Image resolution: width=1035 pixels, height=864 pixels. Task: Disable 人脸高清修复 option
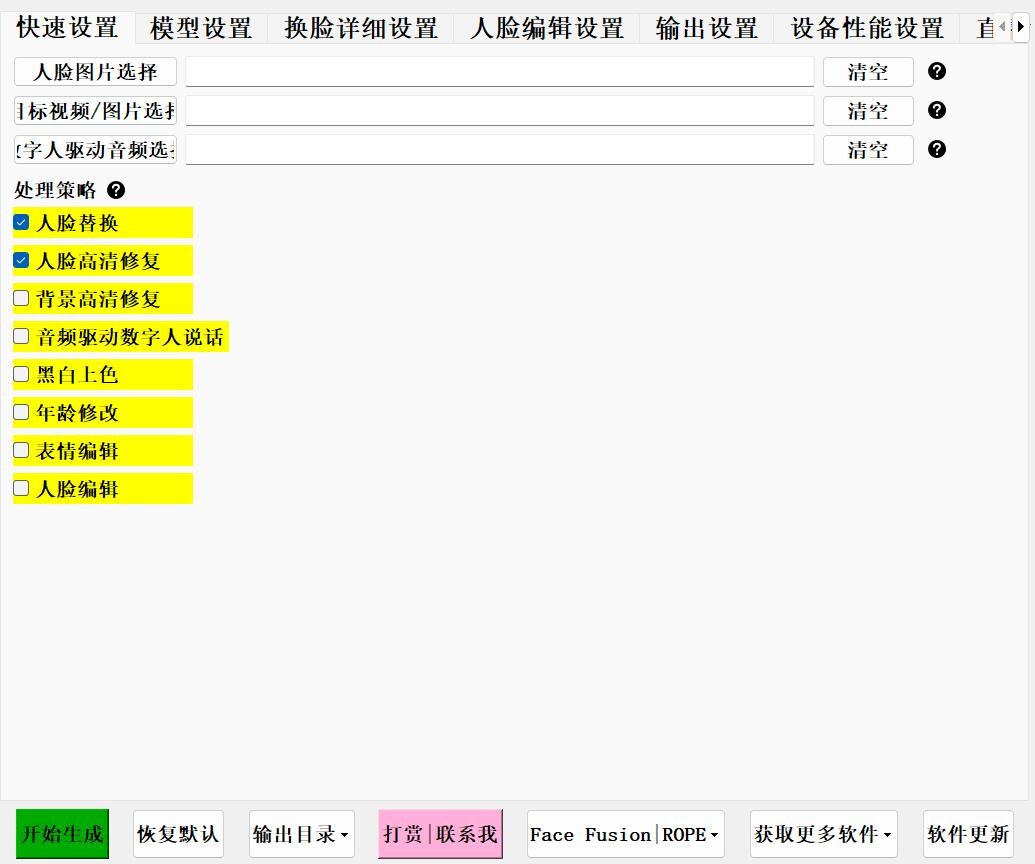(21, 260)
